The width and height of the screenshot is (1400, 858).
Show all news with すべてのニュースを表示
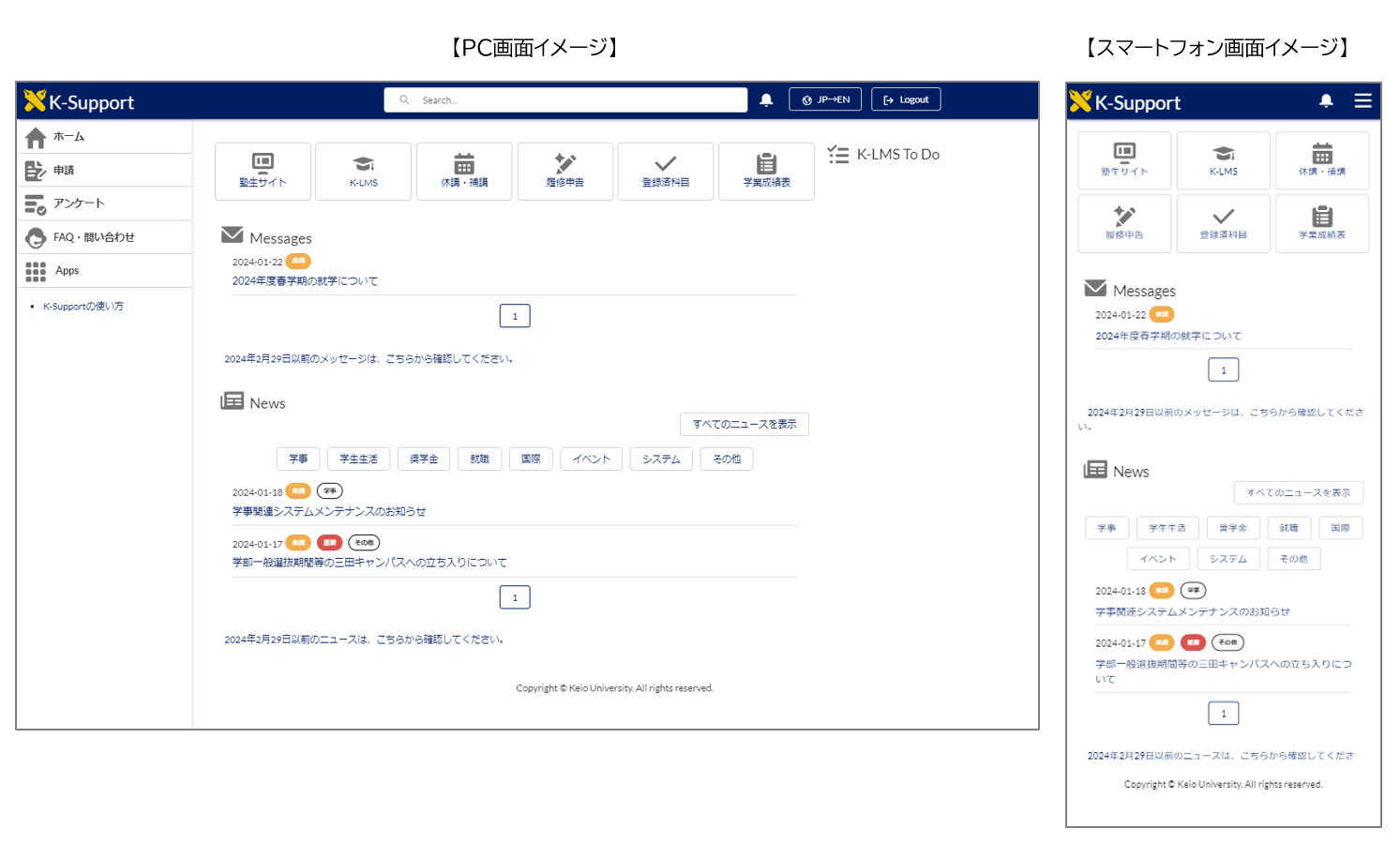[744, 424]
